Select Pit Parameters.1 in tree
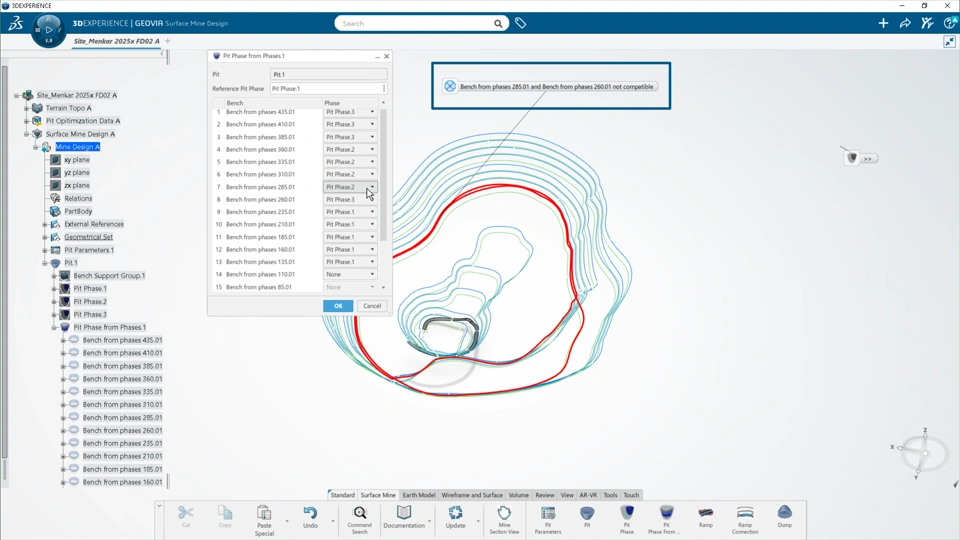Screen dimensions: 960x540 (x=89, y=250)
